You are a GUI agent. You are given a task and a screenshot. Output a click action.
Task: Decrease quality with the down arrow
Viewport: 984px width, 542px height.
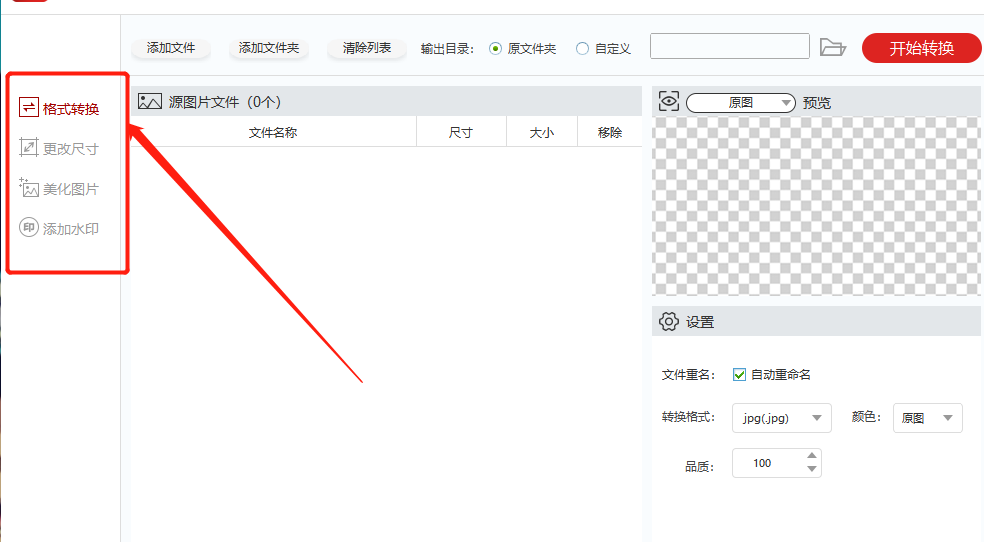812,469
